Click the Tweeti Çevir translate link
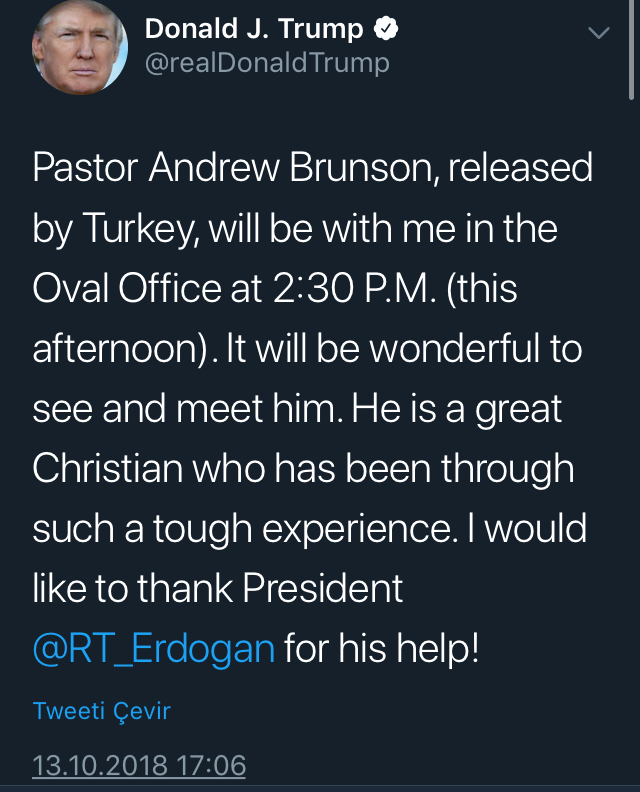 pyautogui.click(x=101, y=711)
